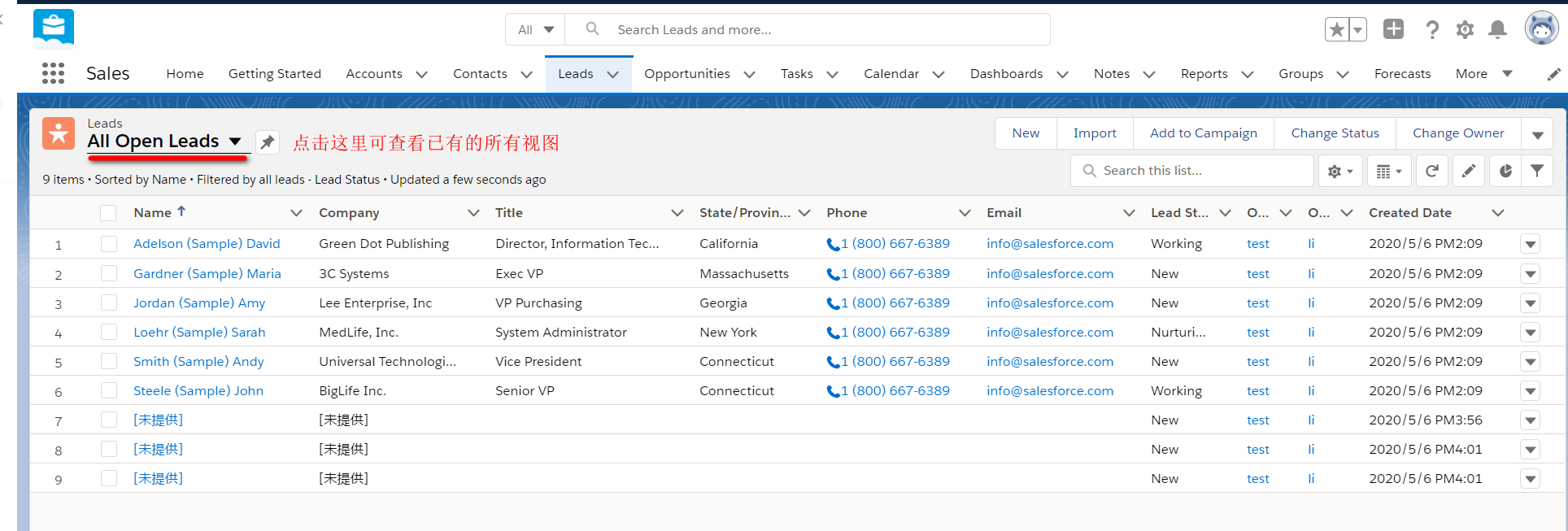
Task: Click the Title column header
Action: click(509, 213)
